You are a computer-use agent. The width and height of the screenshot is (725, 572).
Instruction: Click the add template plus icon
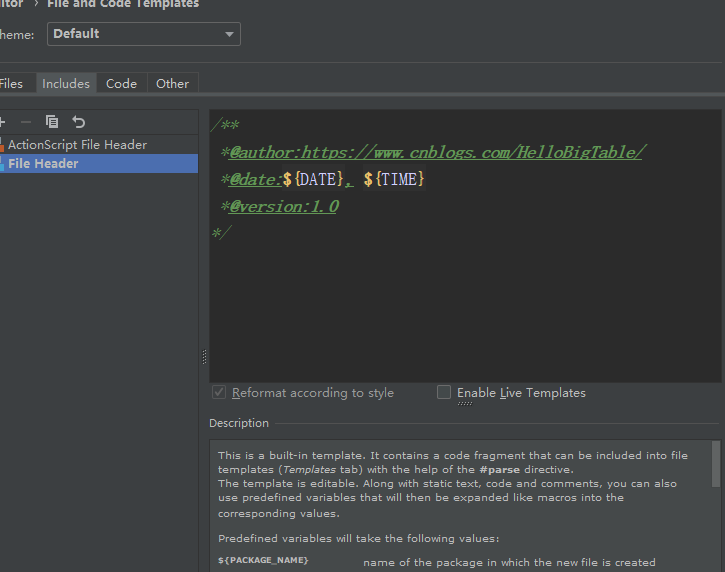(x=2, y=122)
